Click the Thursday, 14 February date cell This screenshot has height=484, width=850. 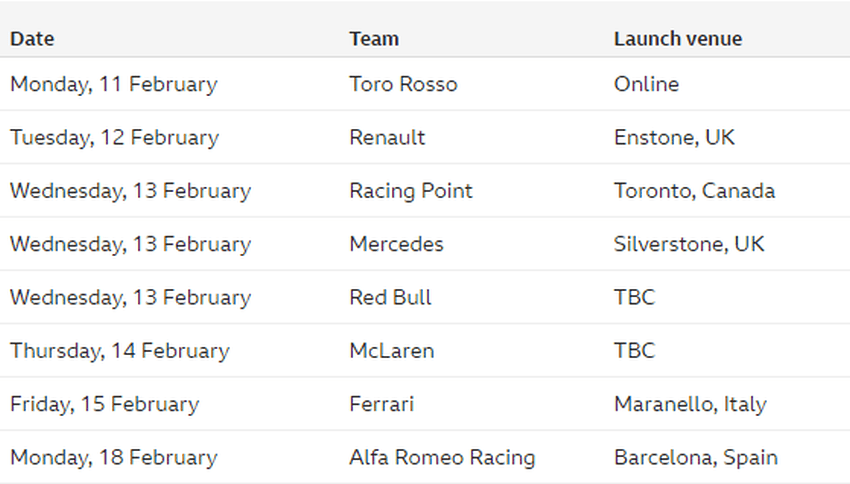(x=120, y=351)
